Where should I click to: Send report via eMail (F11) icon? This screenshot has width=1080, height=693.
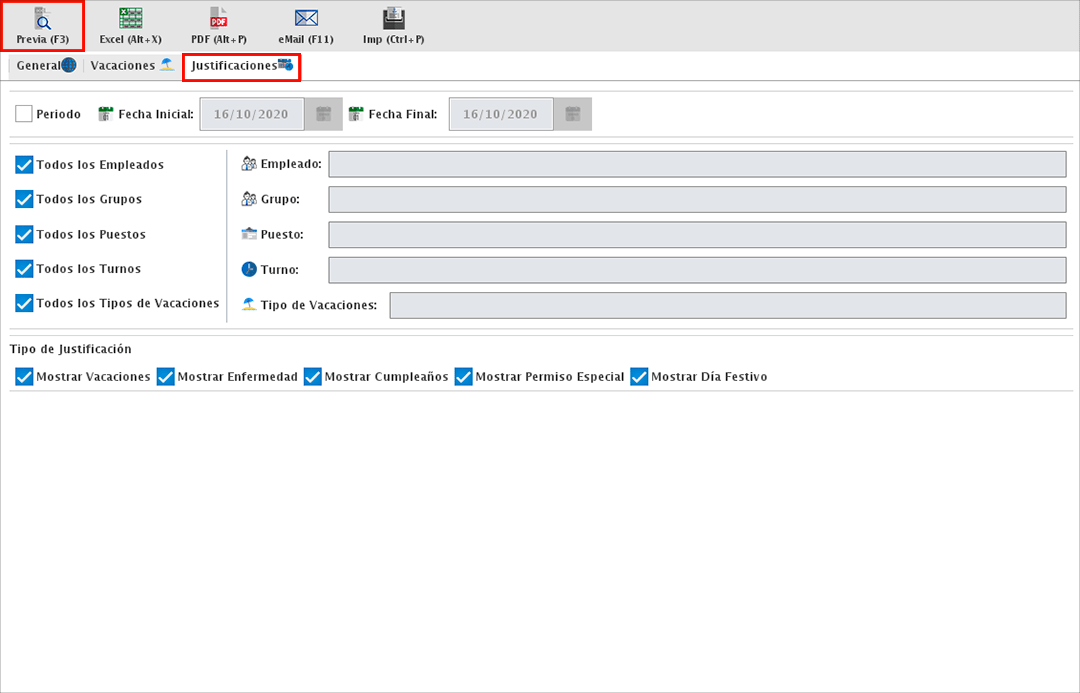pos(306,19)
